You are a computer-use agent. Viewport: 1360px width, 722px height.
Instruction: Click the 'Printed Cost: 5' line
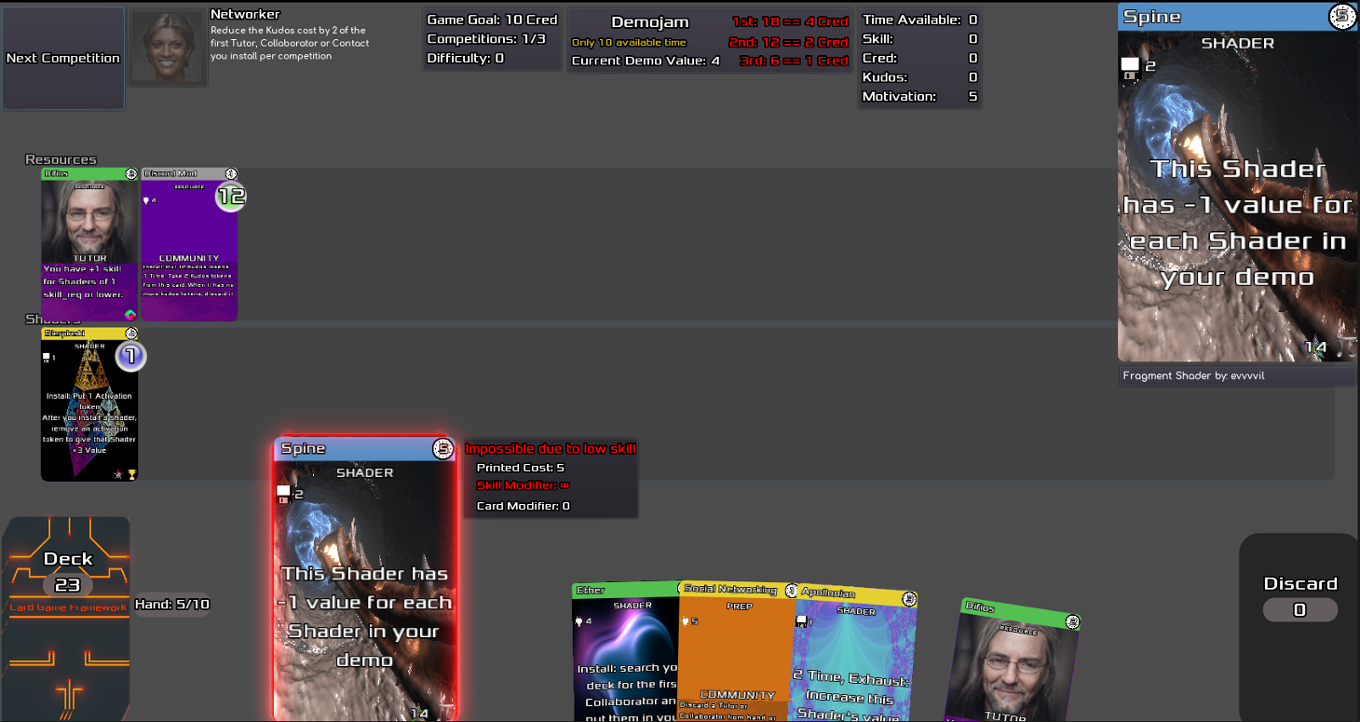point(520,467)
